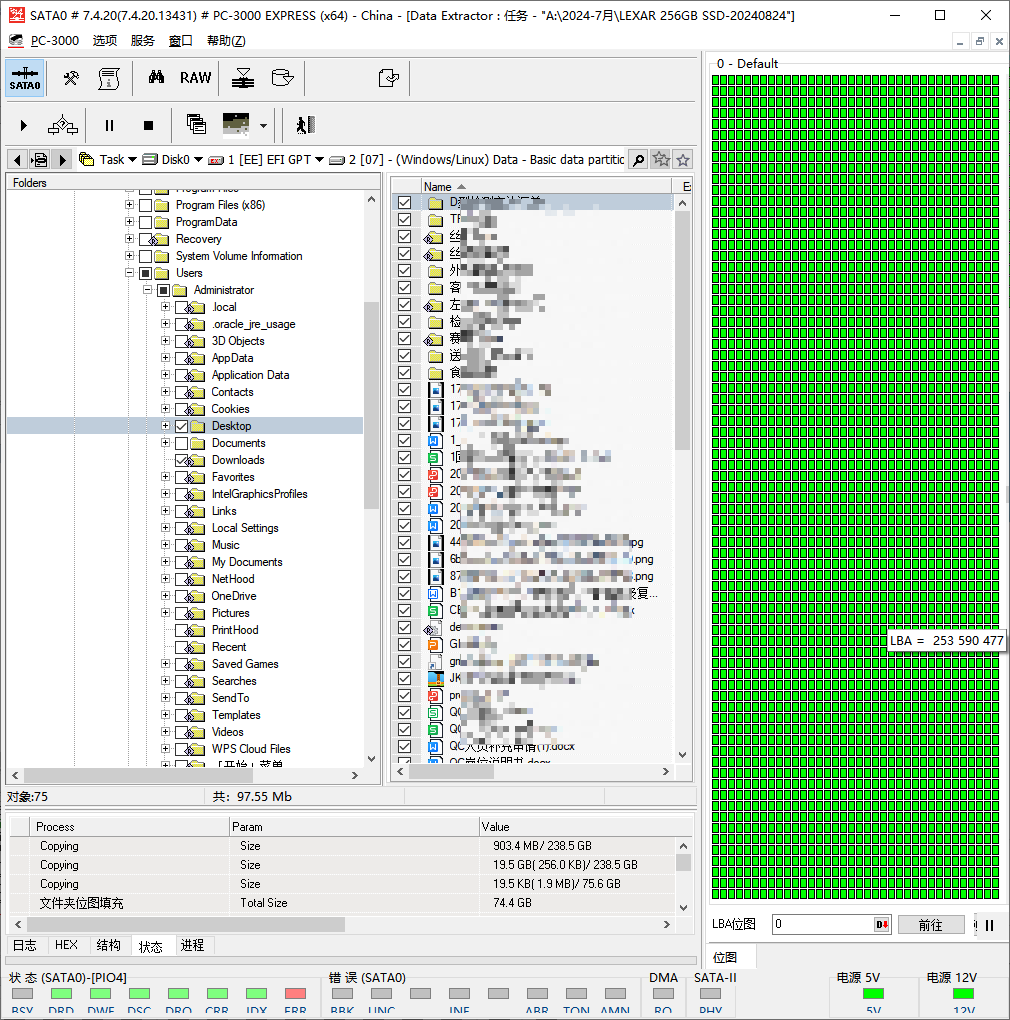
Task: Click the binoculars search icon
Action: coord(156,77)
